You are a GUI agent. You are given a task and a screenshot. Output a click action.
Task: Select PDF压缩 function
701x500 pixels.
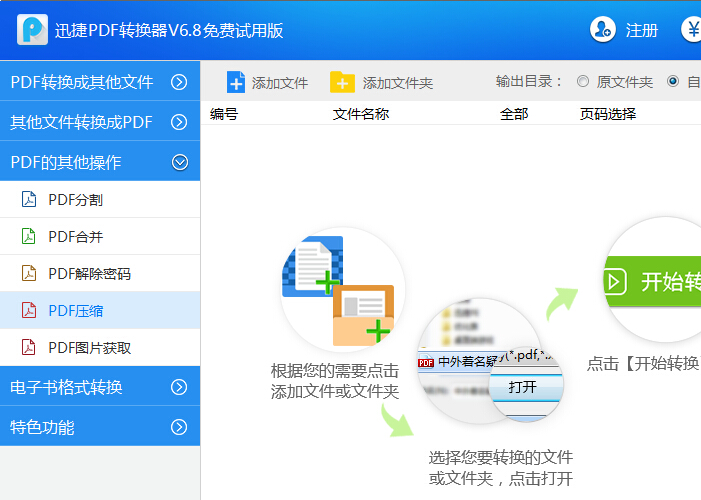pos(100,310)
